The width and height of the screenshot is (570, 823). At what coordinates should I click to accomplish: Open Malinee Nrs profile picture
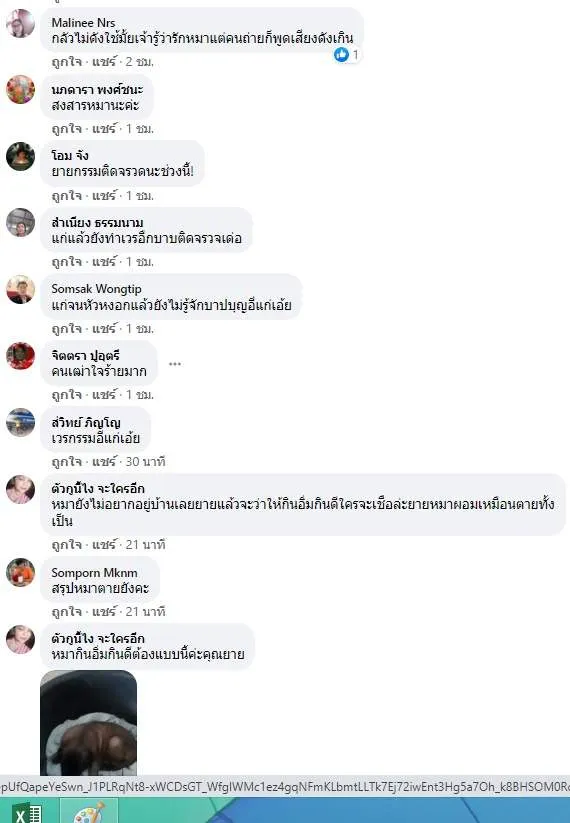pos(20,24)
